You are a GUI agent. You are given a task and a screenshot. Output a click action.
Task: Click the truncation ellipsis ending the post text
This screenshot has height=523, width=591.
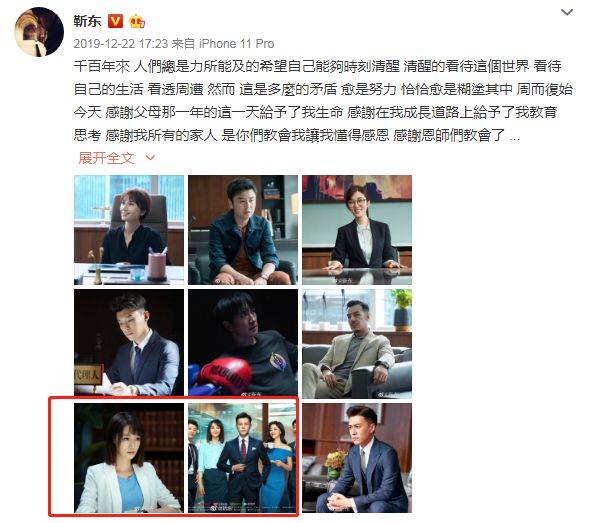pos(514,138)
